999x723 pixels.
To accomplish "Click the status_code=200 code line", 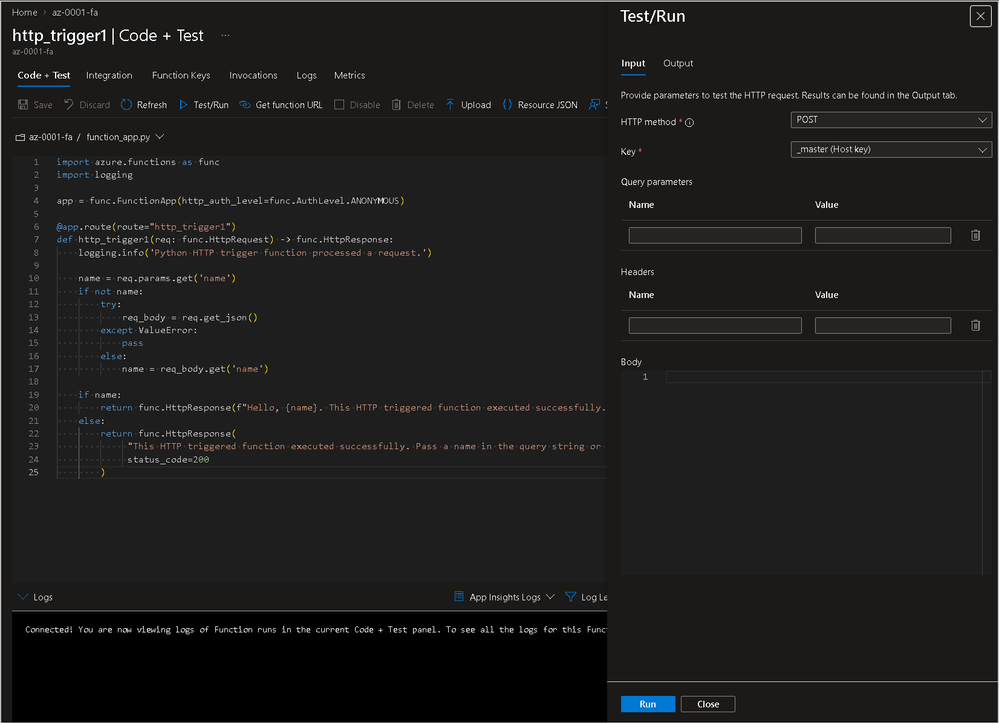I will (x=168, y=459).
